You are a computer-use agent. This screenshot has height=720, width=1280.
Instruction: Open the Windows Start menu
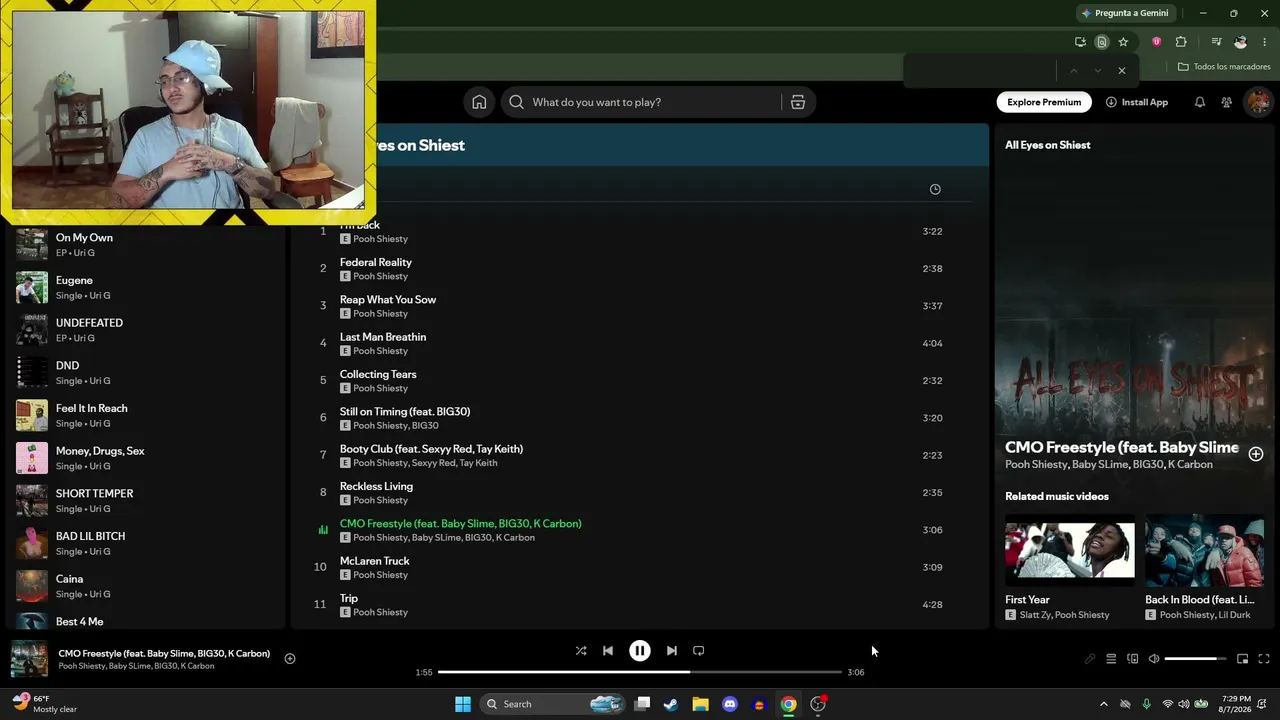[x=463, y=704]
